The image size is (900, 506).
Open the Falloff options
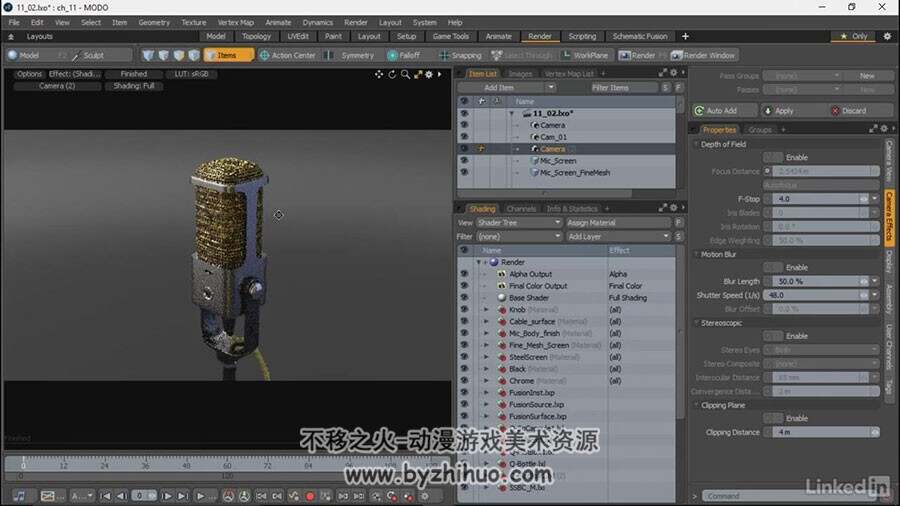point(404,55)
